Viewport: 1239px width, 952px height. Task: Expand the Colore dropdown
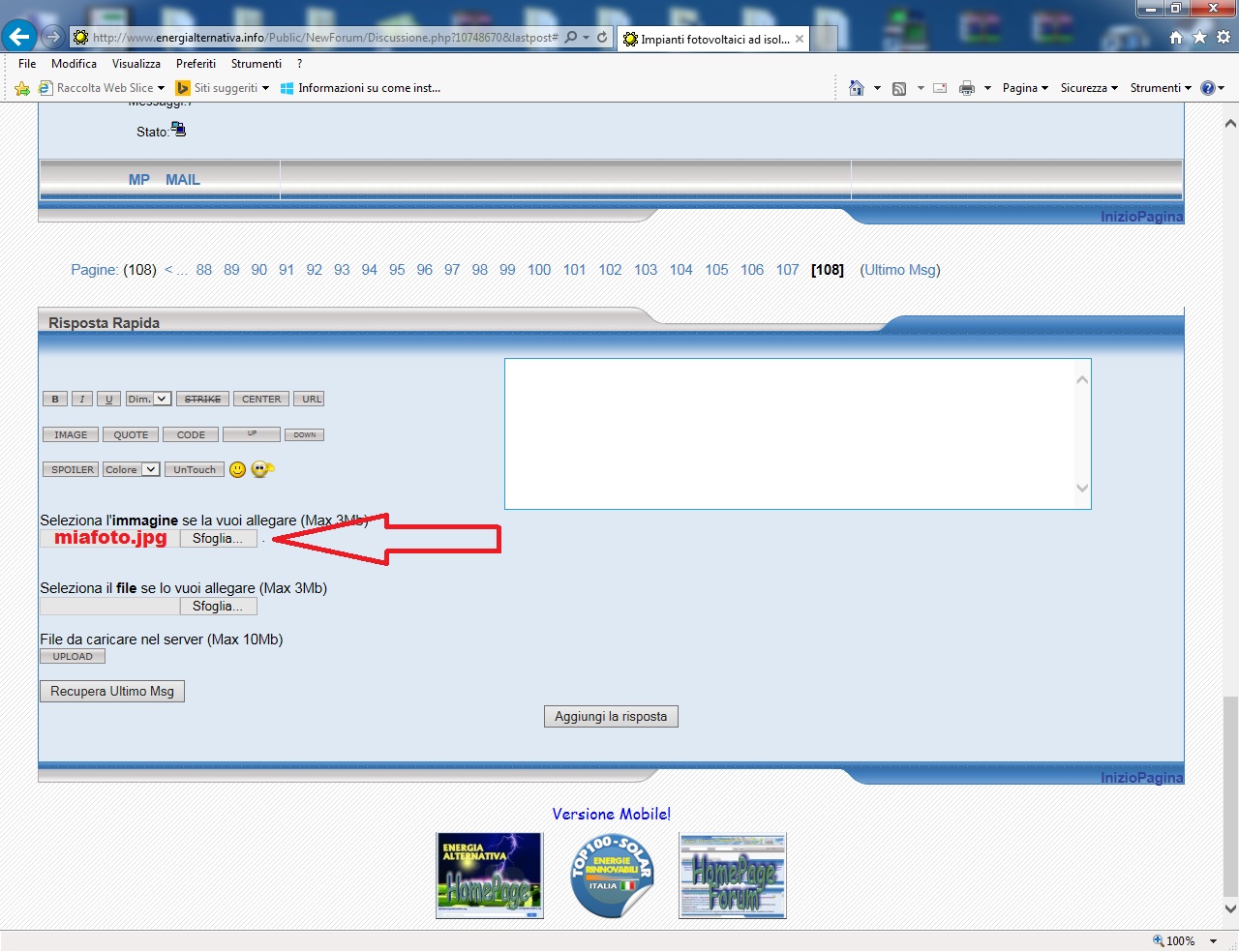(x=132, y=469)
